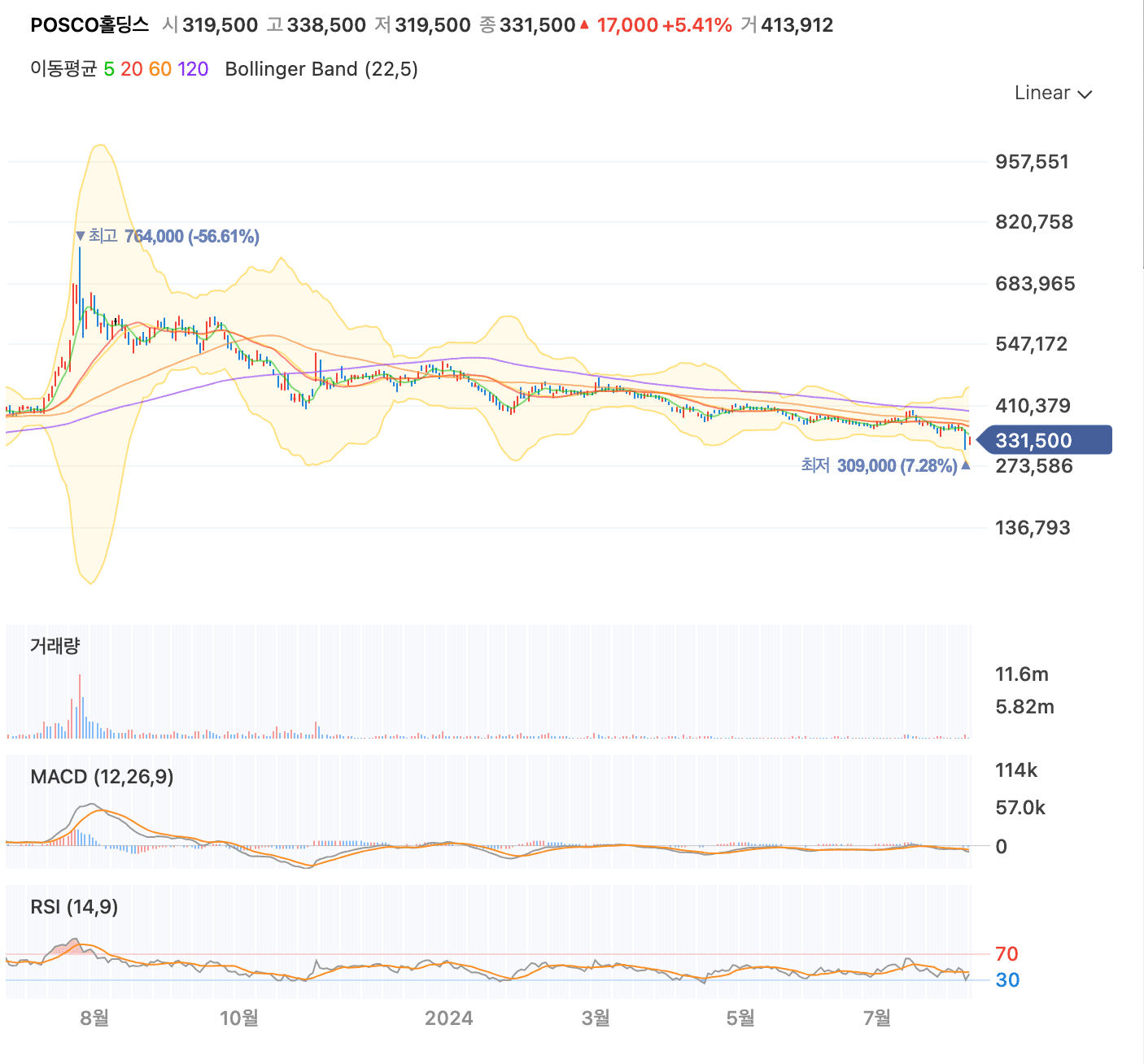Click the 7월 date axis label

(x=877, y=1018)
